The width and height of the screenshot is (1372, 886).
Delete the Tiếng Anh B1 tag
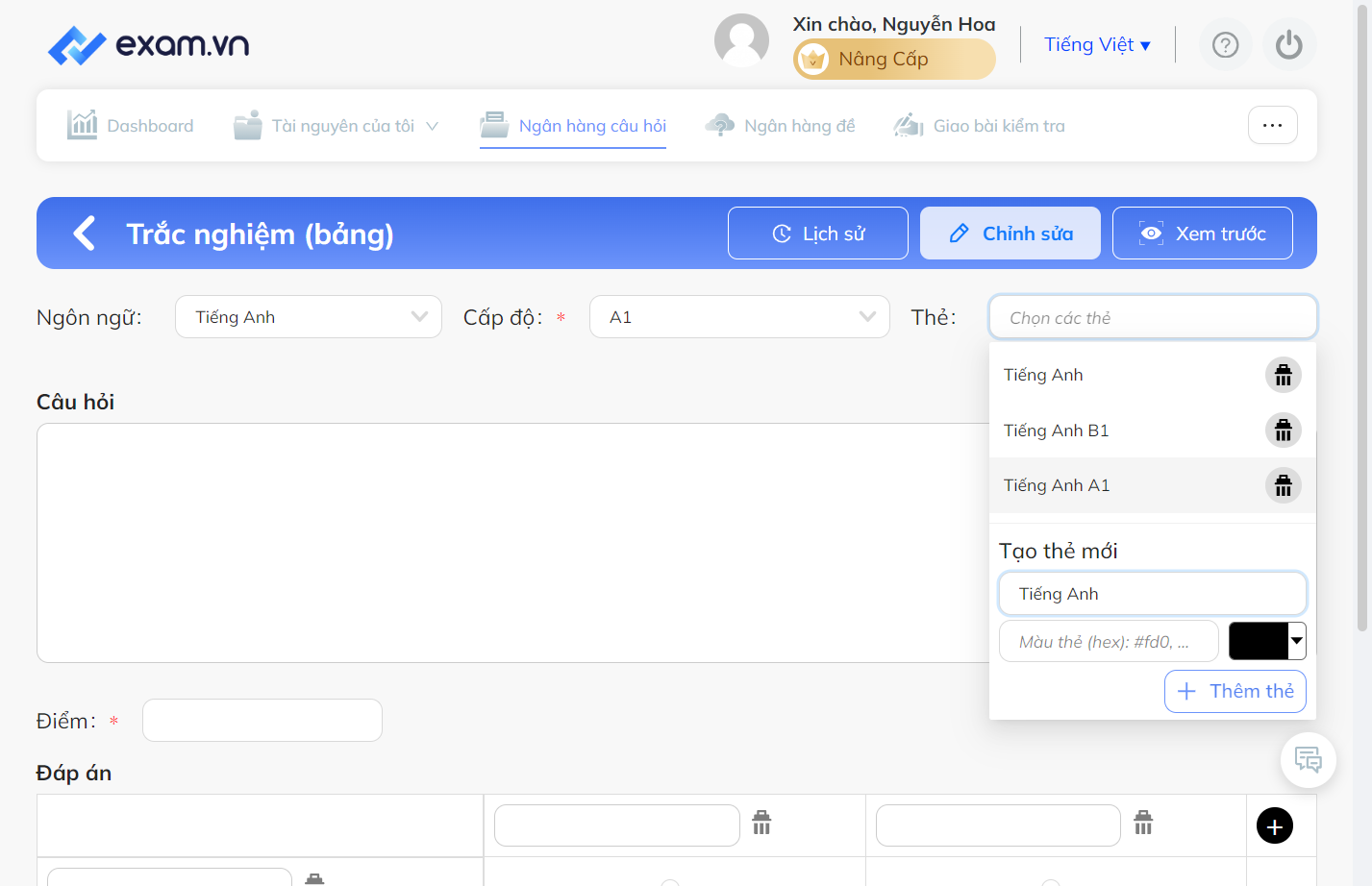tap(1283, 431)
